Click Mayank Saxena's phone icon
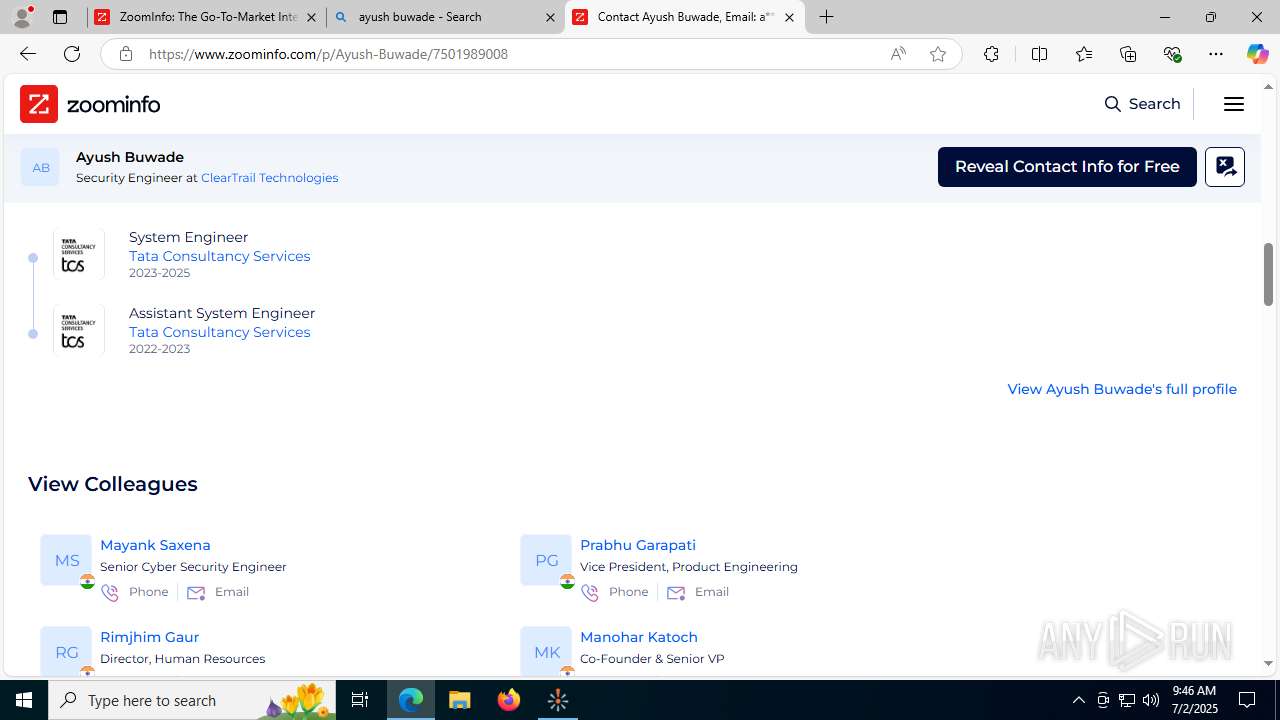The image size is (1280, 720). 110,593
